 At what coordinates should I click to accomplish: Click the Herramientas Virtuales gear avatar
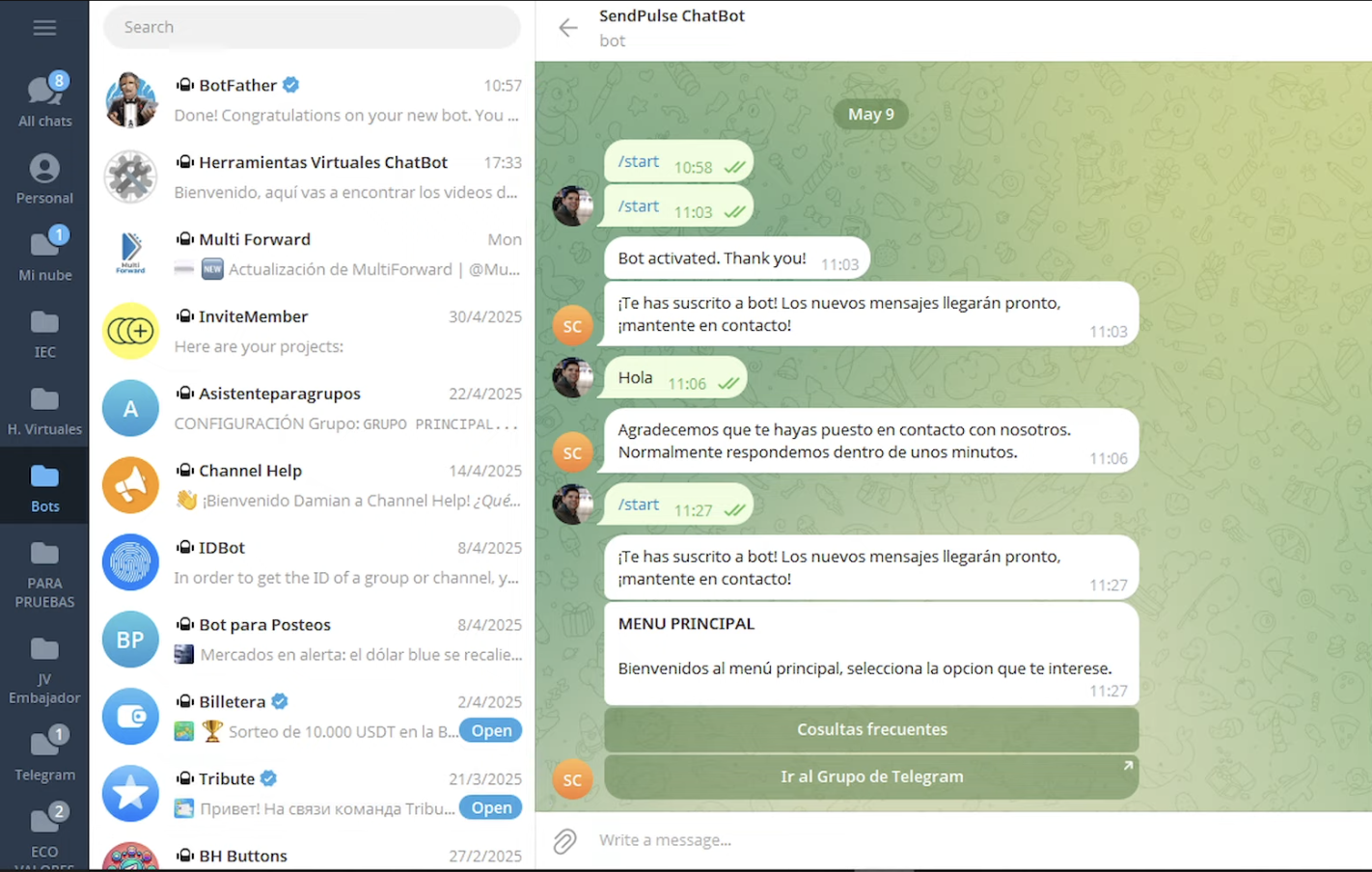[x=131, y=177]
